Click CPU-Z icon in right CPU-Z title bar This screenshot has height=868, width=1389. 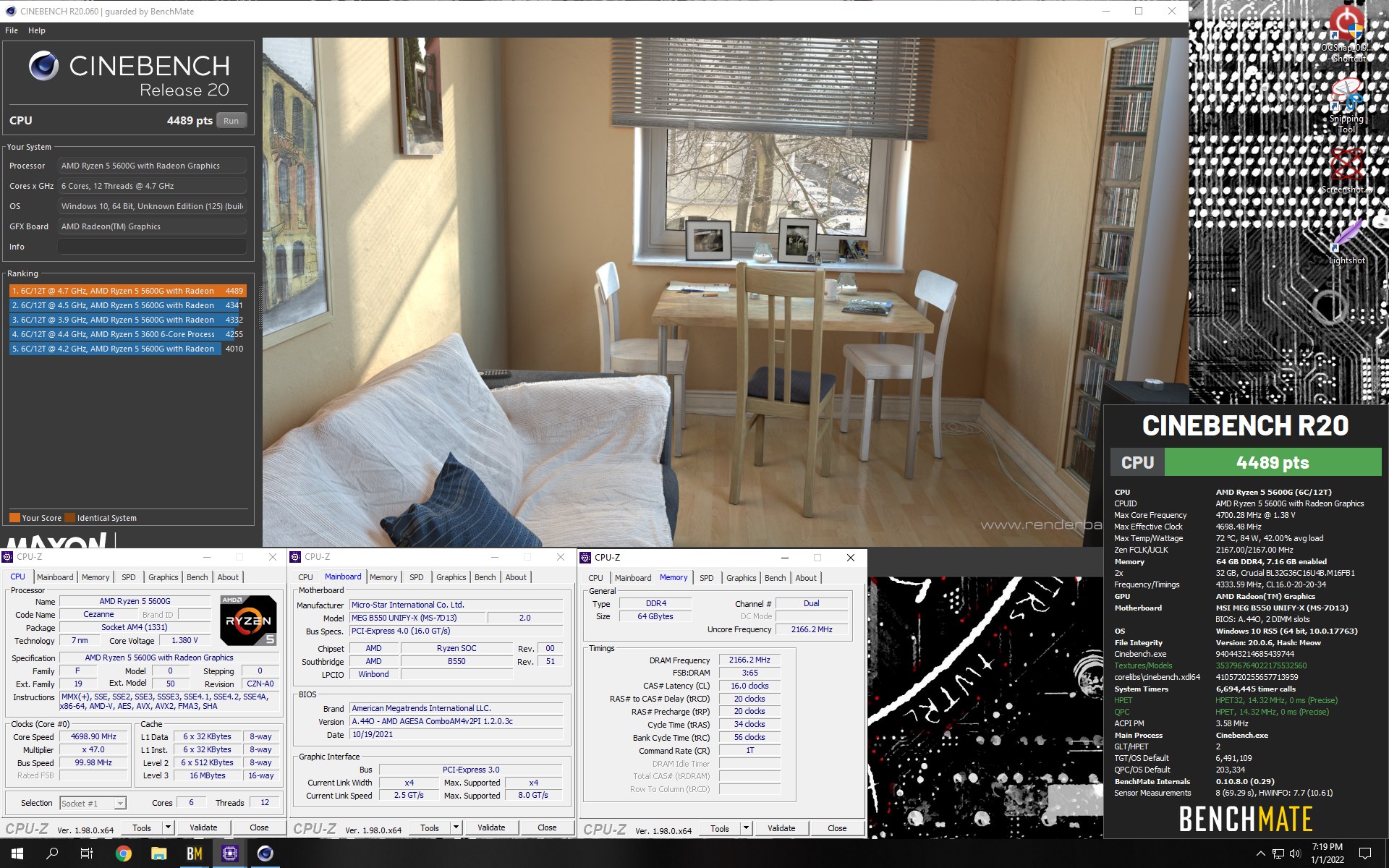tap(585, 558)
